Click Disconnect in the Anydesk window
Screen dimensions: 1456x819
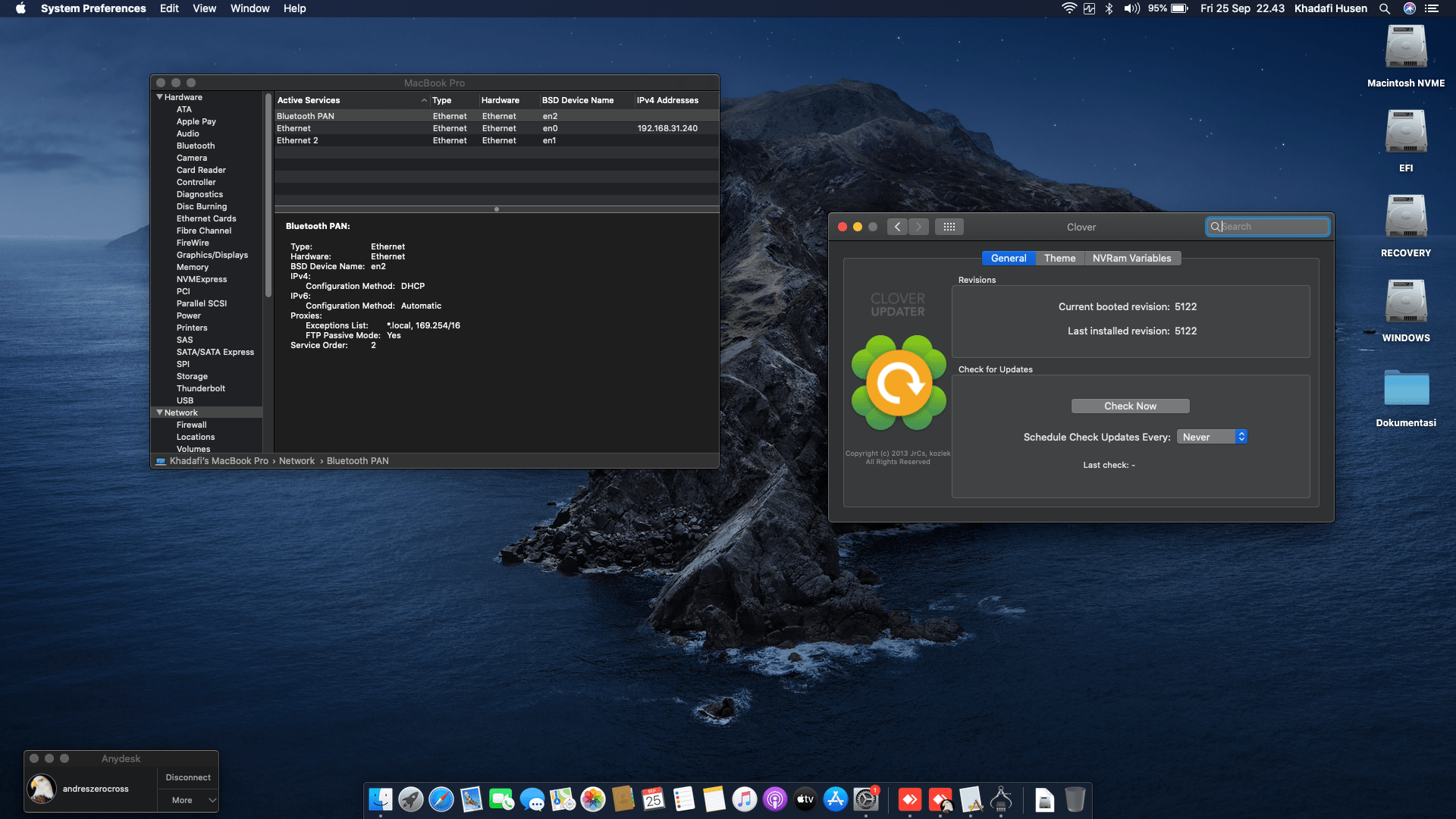188,777
